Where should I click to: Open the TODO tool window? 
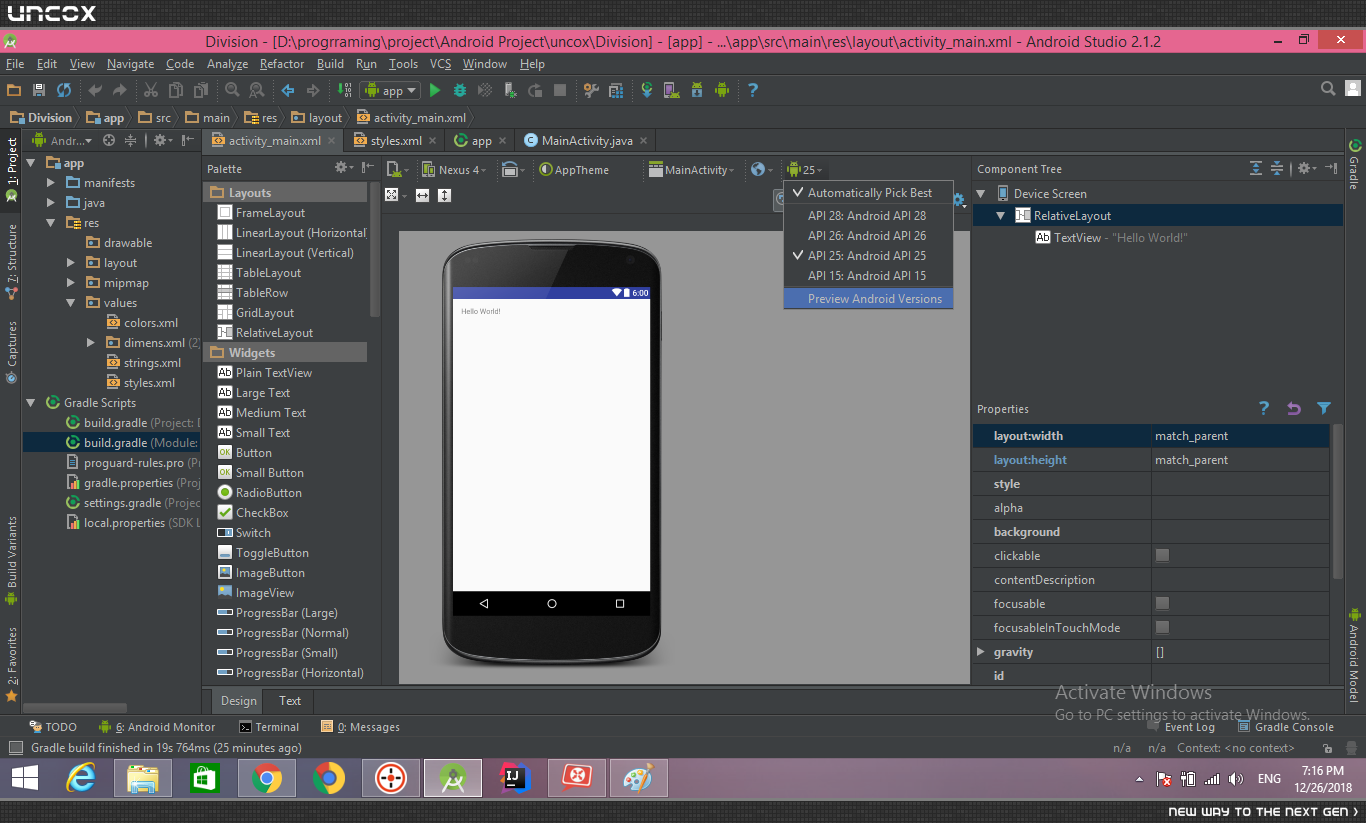[53, 727]
